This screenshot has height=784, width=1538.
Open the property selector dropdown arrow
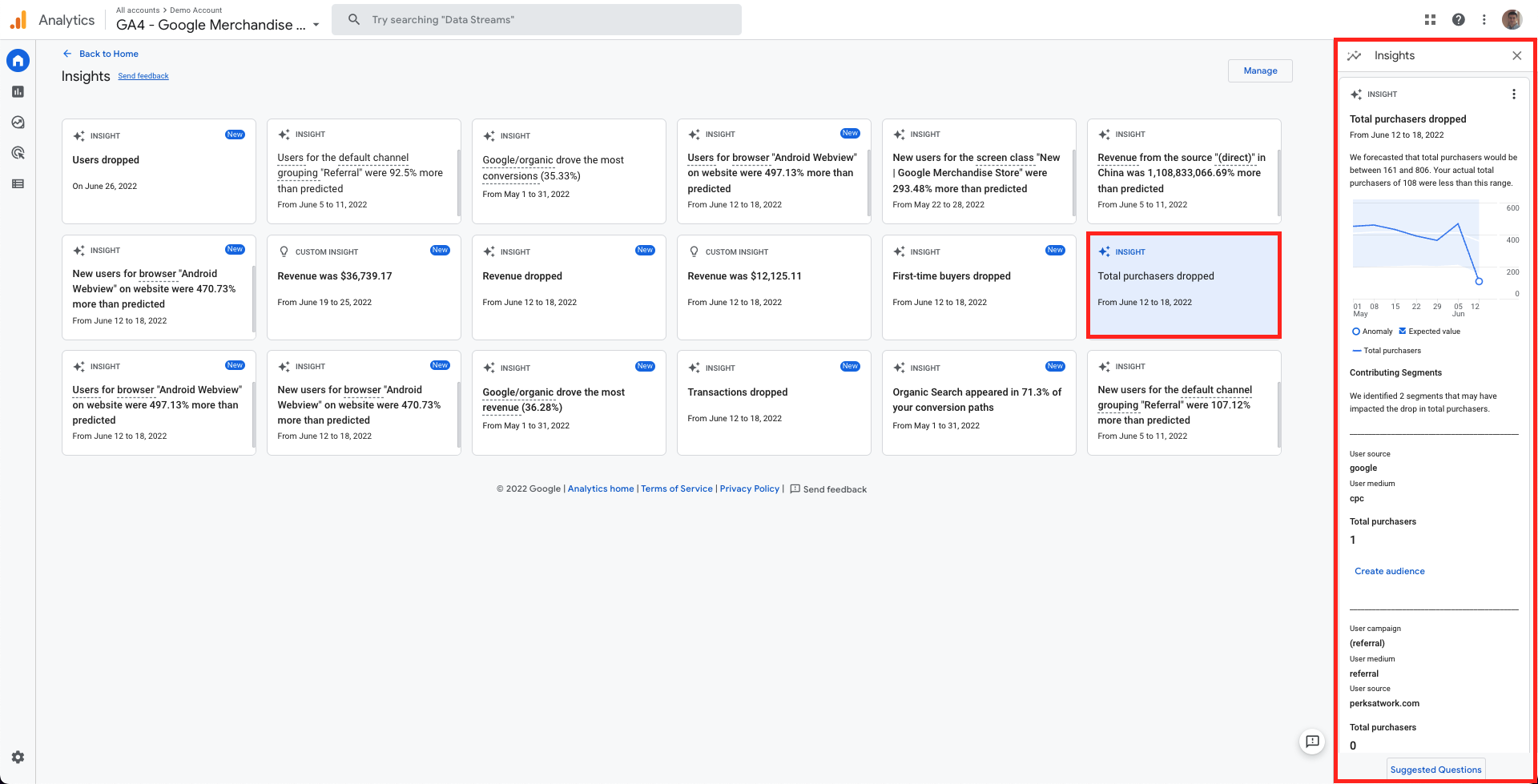(x=316, y=25)
